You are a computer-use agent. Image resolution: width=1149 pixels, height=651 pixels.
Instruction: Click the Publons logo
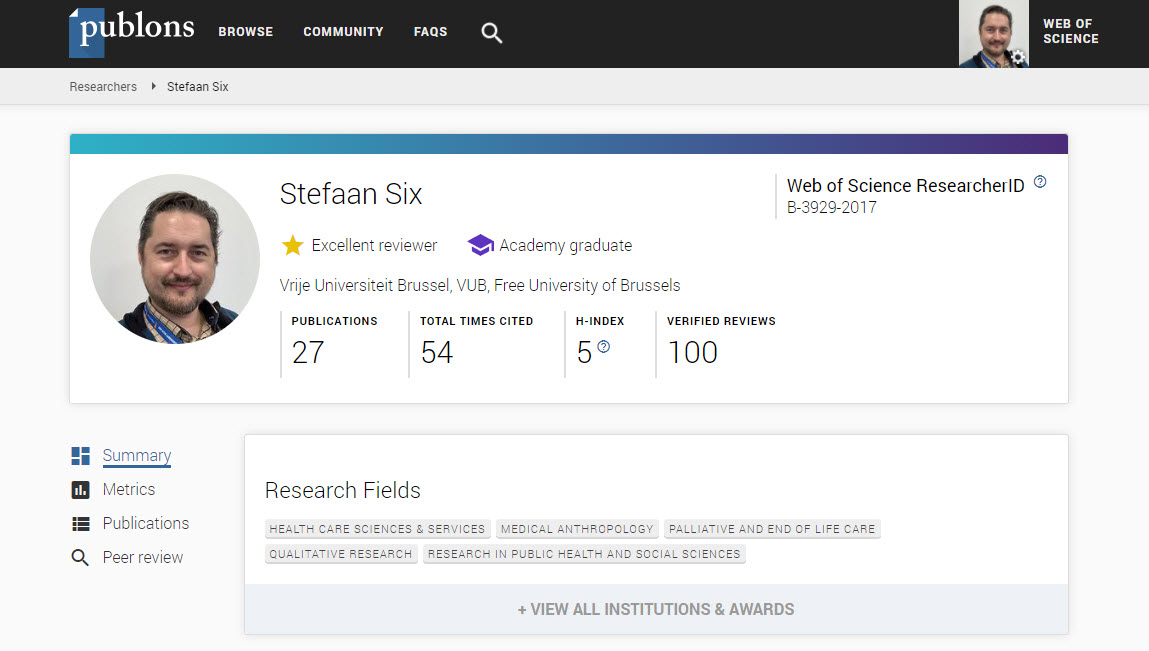[x=132, y=32]
